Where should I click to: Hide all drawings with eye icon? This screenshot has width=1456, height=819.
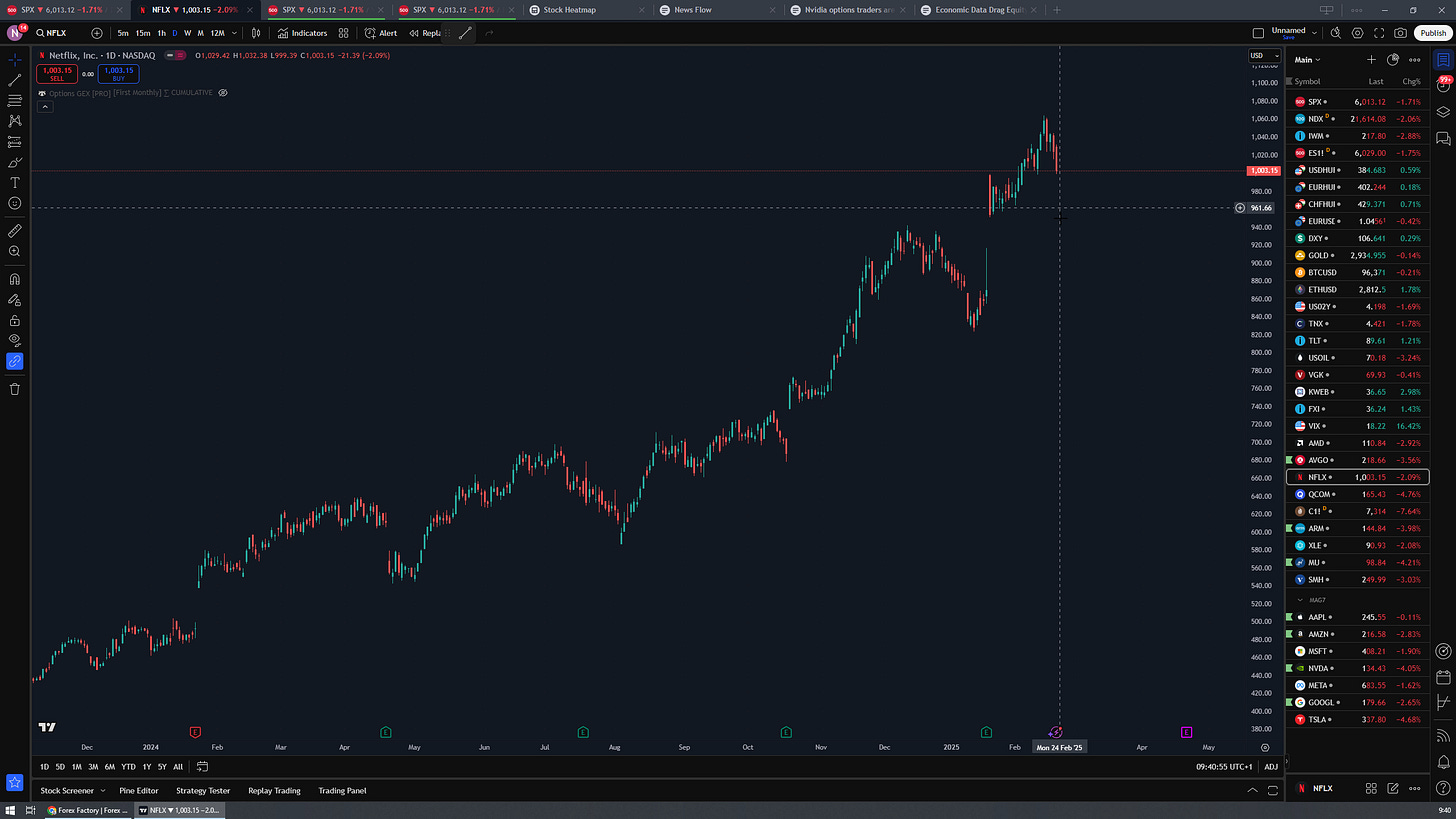click(15, 340)
